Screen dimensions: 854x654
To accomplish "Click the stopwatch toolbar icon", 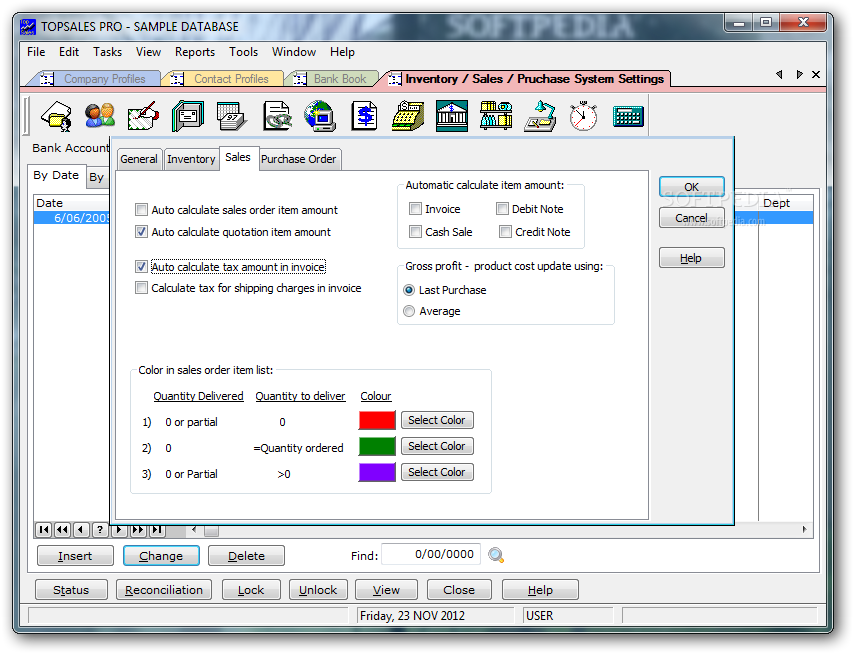I will [583, 116].
